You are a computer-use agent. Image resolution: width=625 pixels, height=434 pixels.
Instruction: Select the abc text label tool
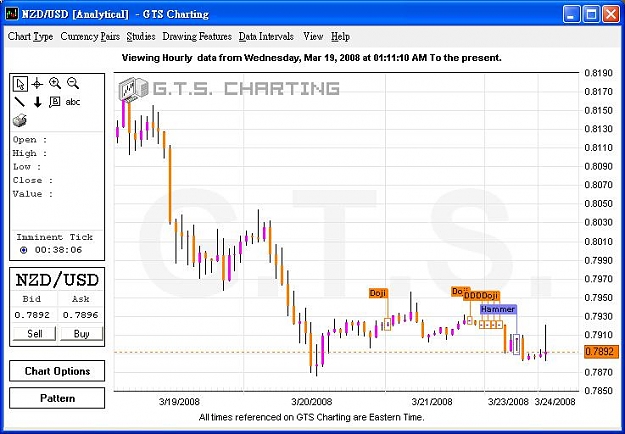pyautogui.click(x=73, y=102)
